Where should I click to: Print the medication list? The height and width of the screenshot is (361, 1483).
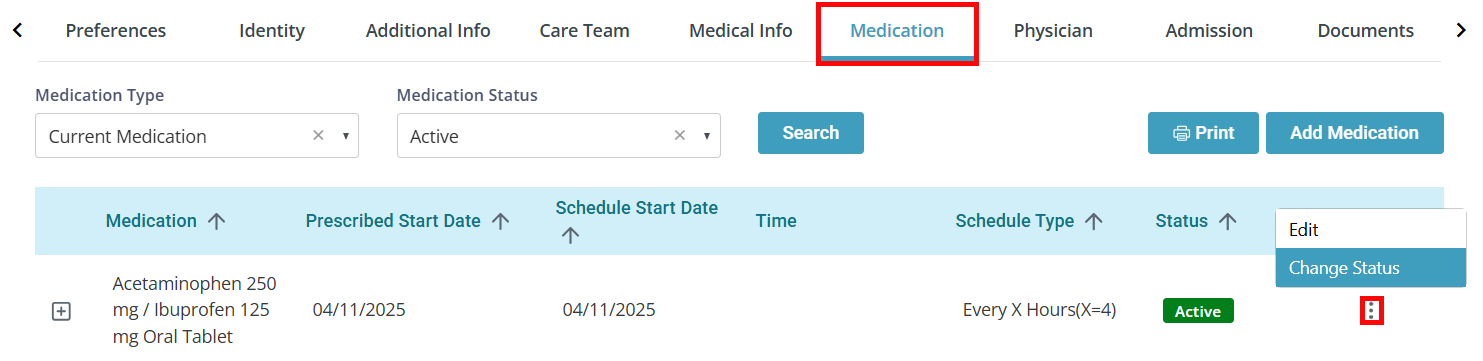(1203, 133)
